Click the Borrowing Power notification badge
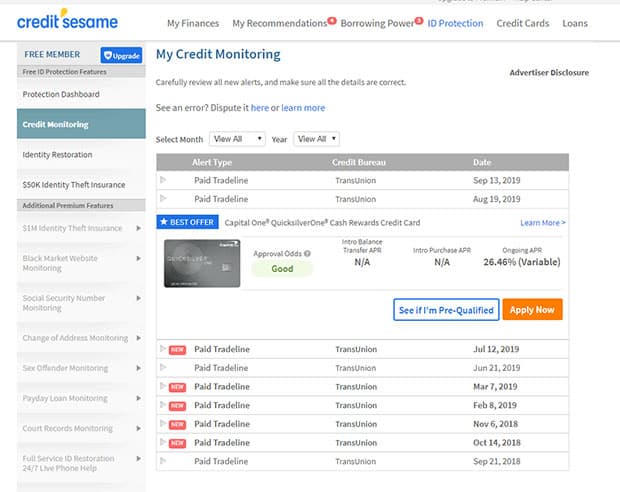Viewport: 620px width, 492px height. click(419, 20)
